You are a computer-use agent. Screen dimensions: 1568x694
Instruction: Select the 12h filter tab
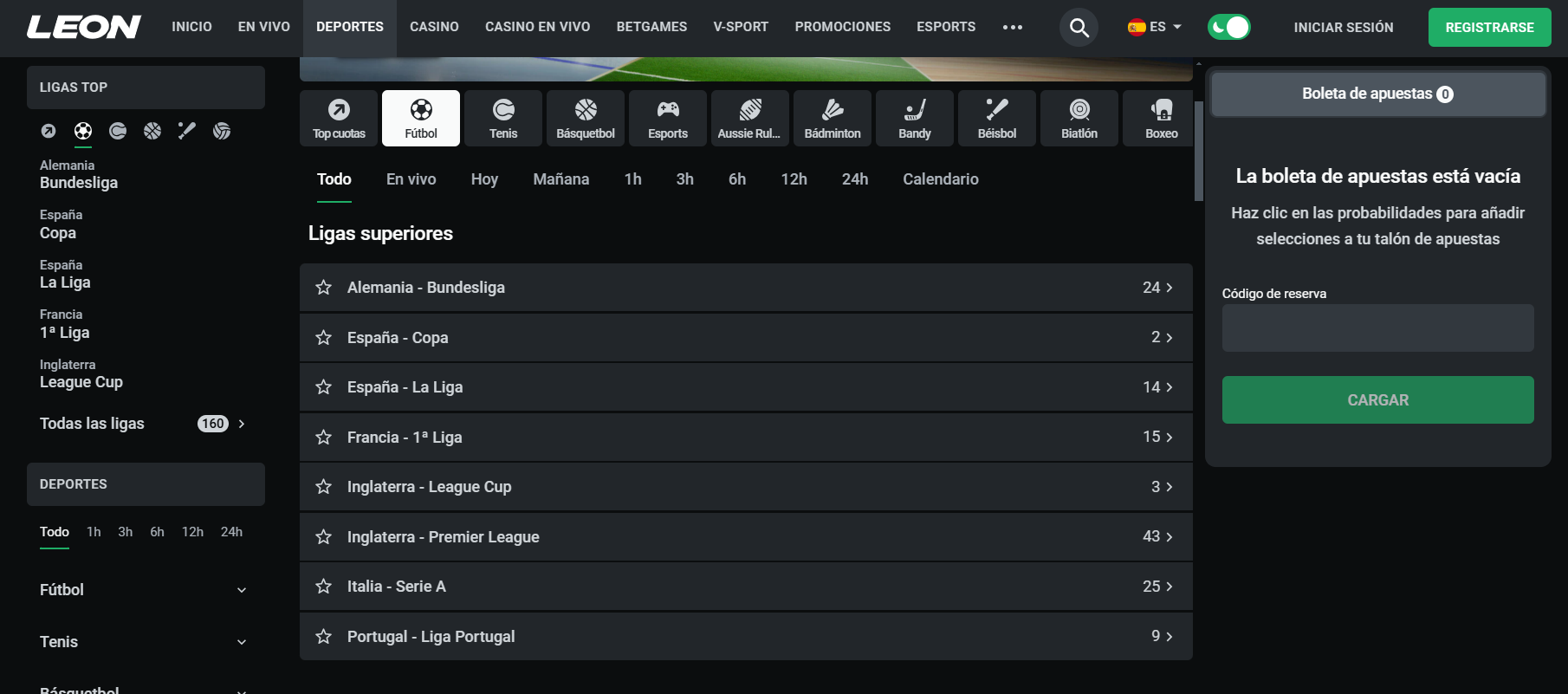[x=794, y=179]
